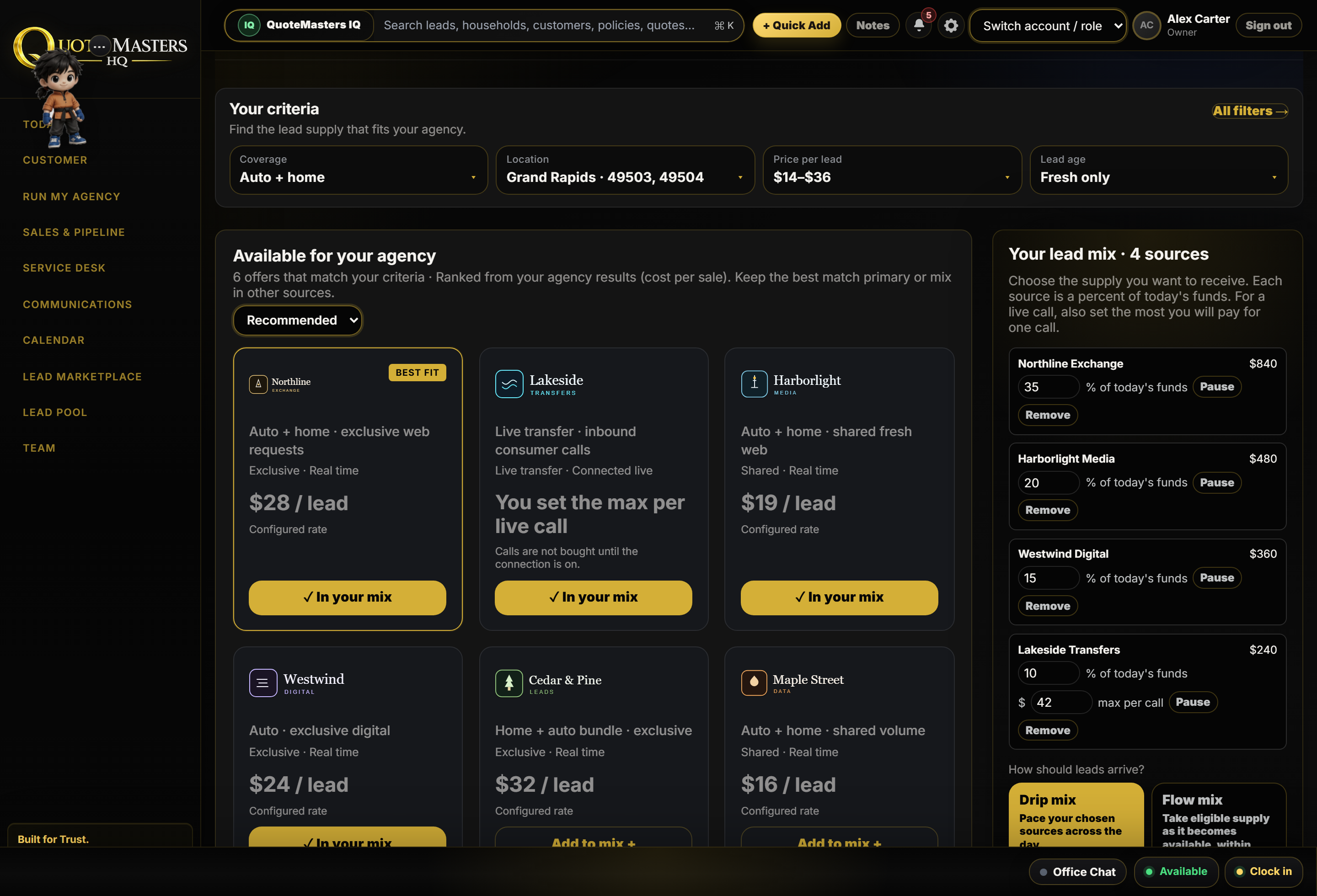Click the Westwind Digital logo icon
The height and width of the screenshot is (896, 1317).
[263, 683]
